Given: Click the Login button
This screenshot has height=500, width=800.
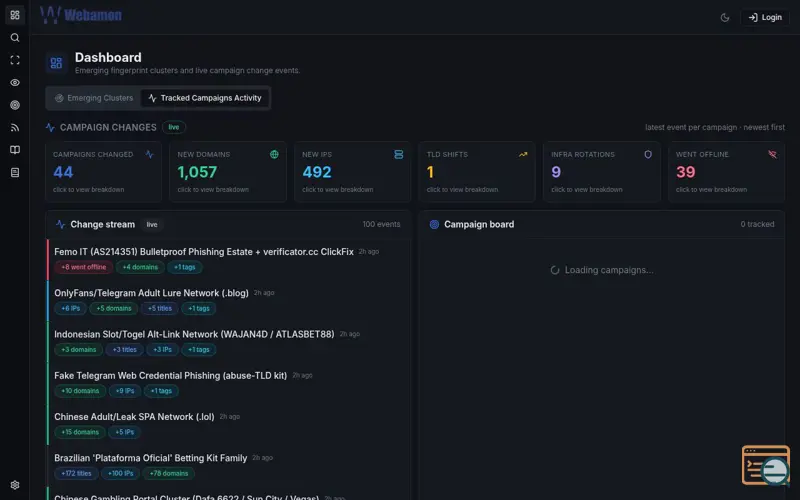Looking at the screenshot, I should click(765, 17).
